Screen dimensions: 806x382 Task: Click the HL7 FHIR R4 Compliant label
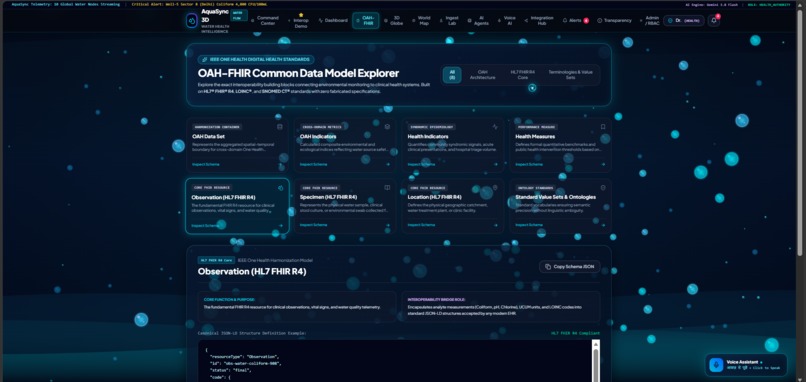(575, 333)
